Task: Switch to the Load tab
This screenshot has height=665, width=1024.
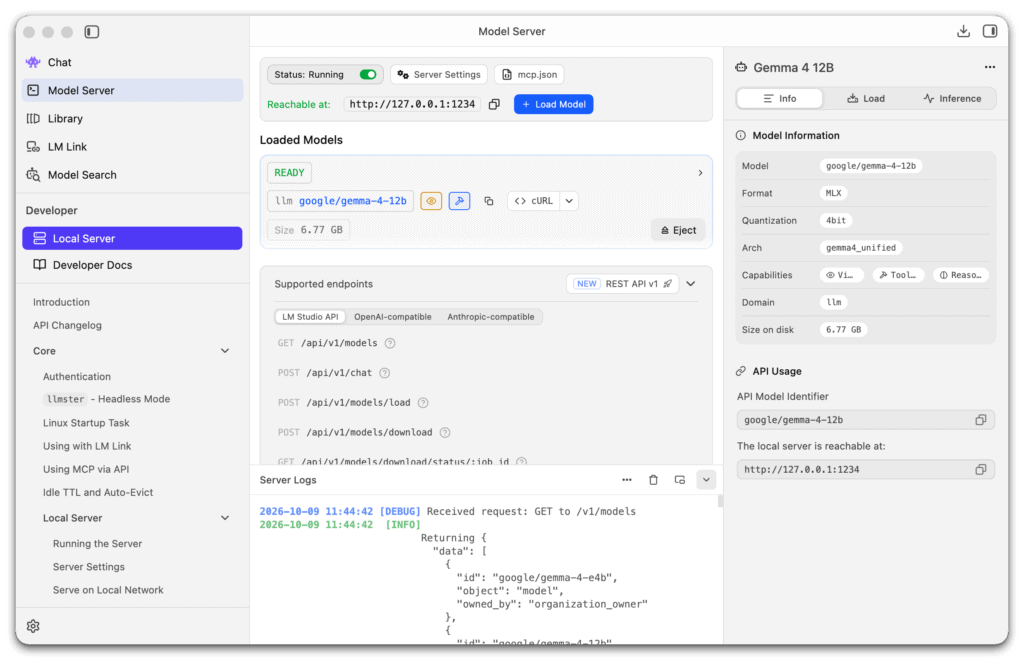Action: [866, 99]
